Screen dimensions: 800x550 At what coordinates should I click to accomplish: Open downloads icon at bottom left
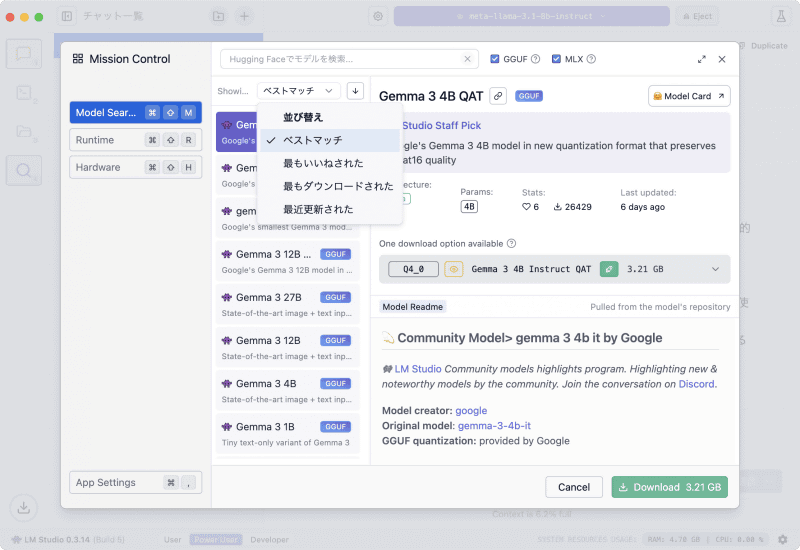click(x=23, y=508)
